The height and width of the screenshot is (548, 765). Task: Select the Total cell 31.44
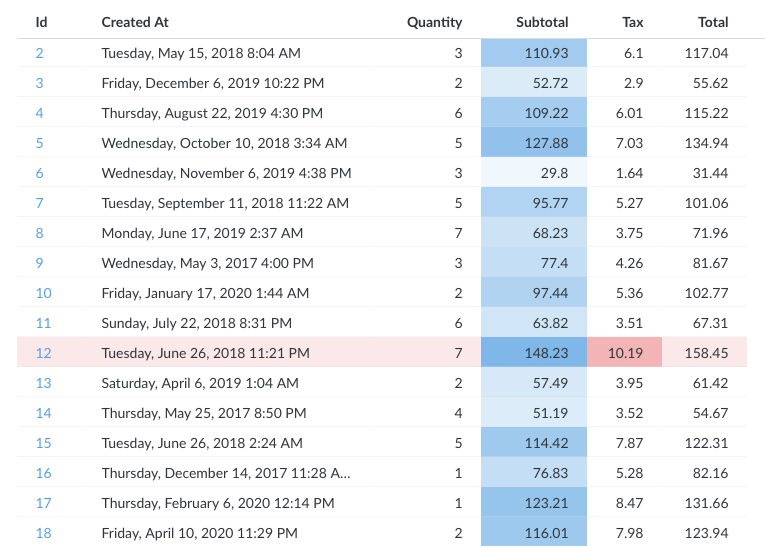point(704,173)
